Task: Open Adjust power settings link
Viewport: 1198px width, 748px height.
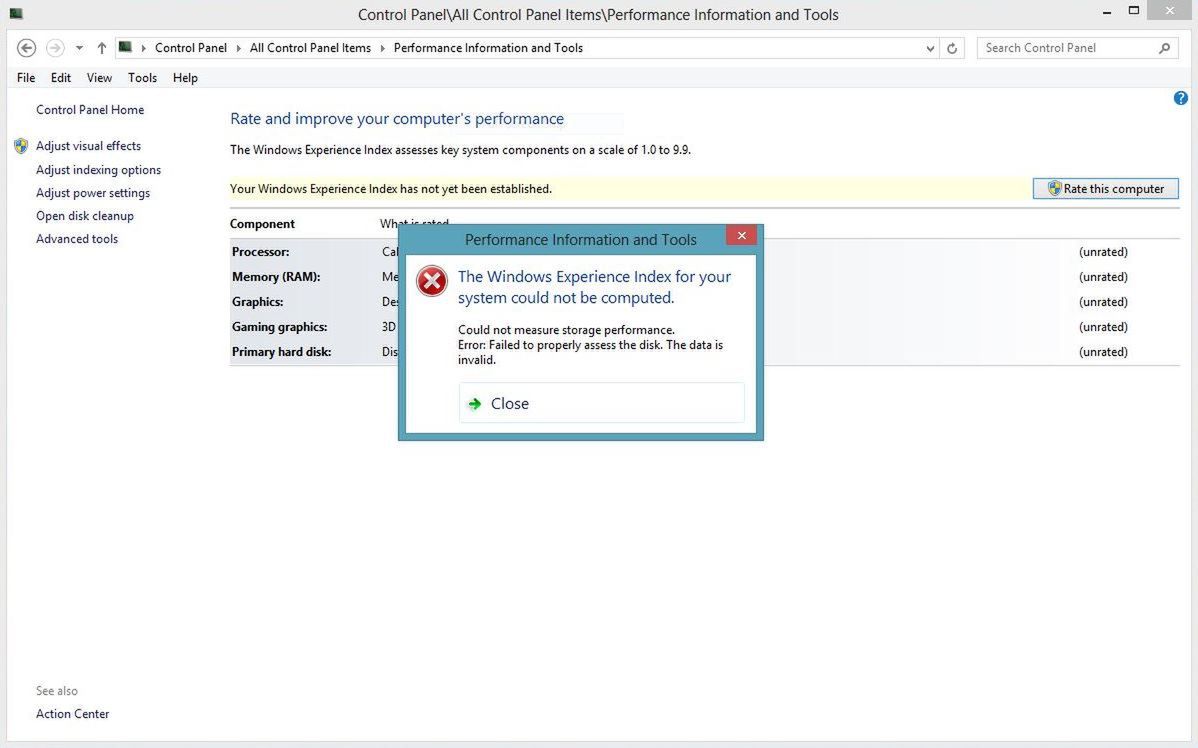Action: click(x=93, y=193)
